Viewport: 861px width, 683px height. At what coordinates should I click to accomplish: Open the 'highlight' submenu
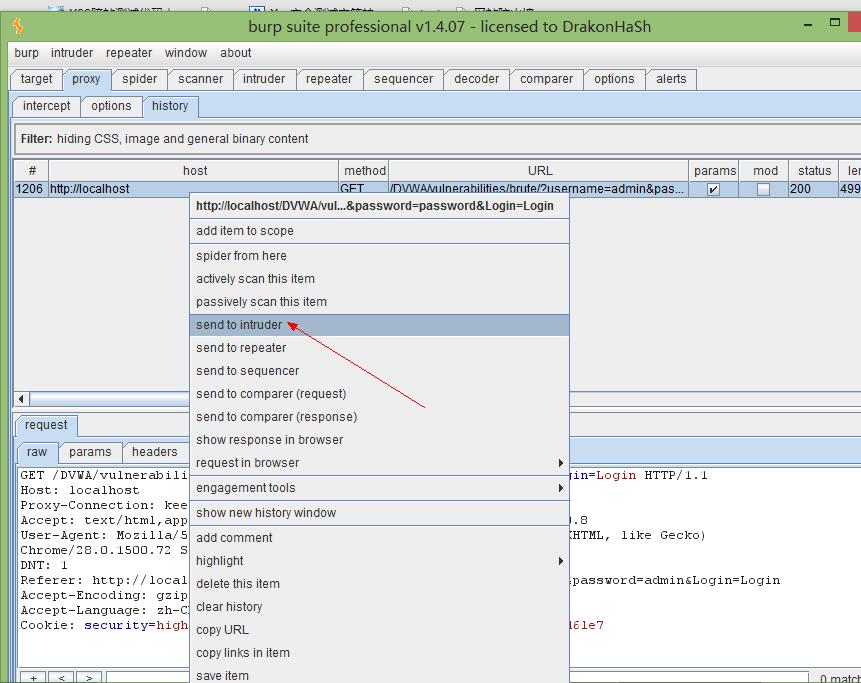379,561
